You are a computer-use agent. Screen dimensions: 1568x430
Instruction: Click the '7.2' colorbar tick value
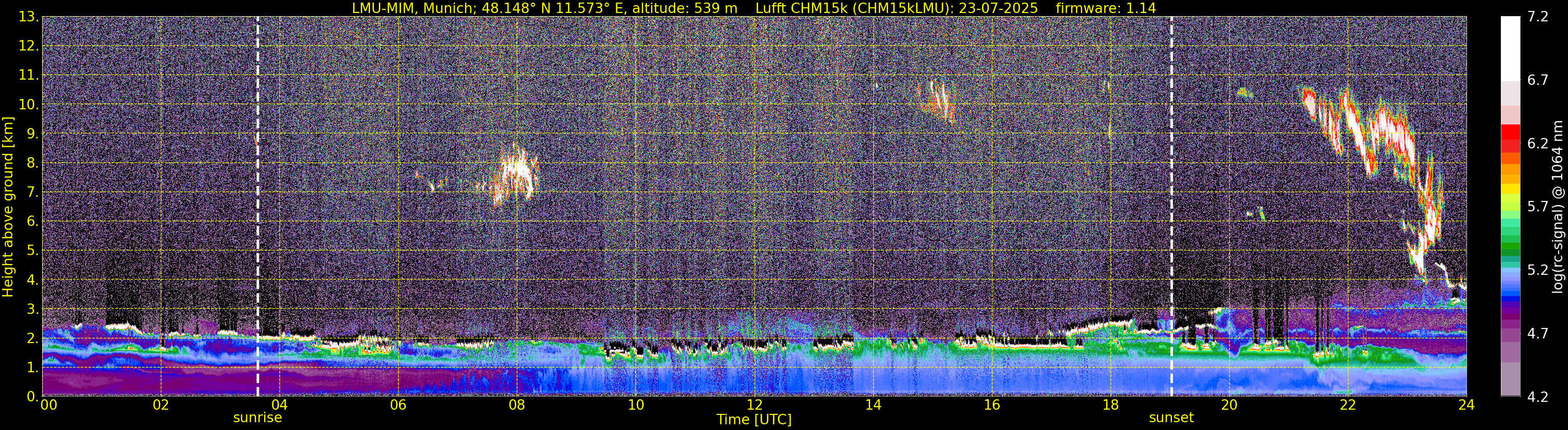pyautogui.click(x=1538, y=17)
